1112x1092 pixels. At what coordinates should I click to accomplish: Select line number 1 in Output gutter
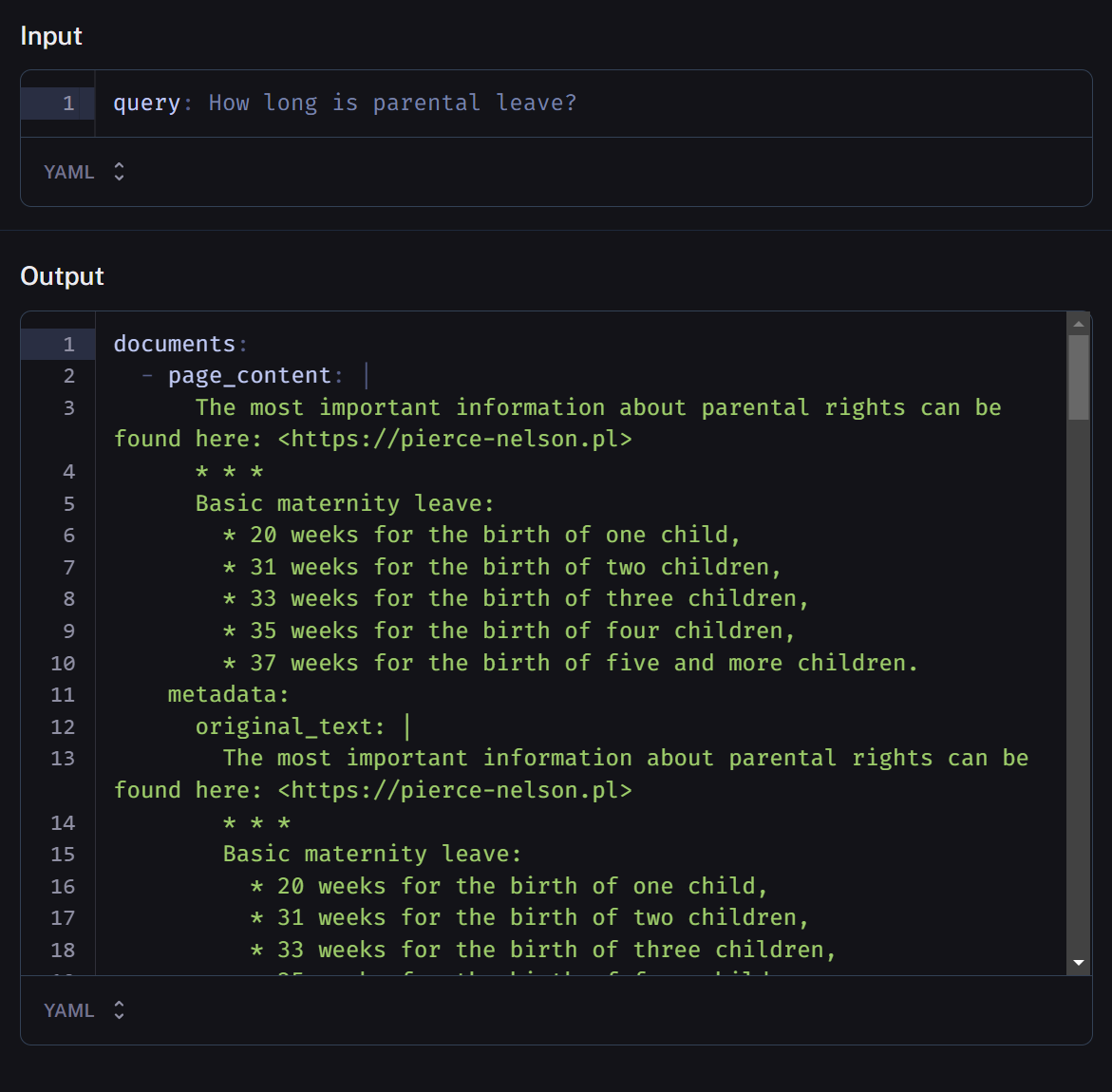pyautogui.click(x=68, y=344)
